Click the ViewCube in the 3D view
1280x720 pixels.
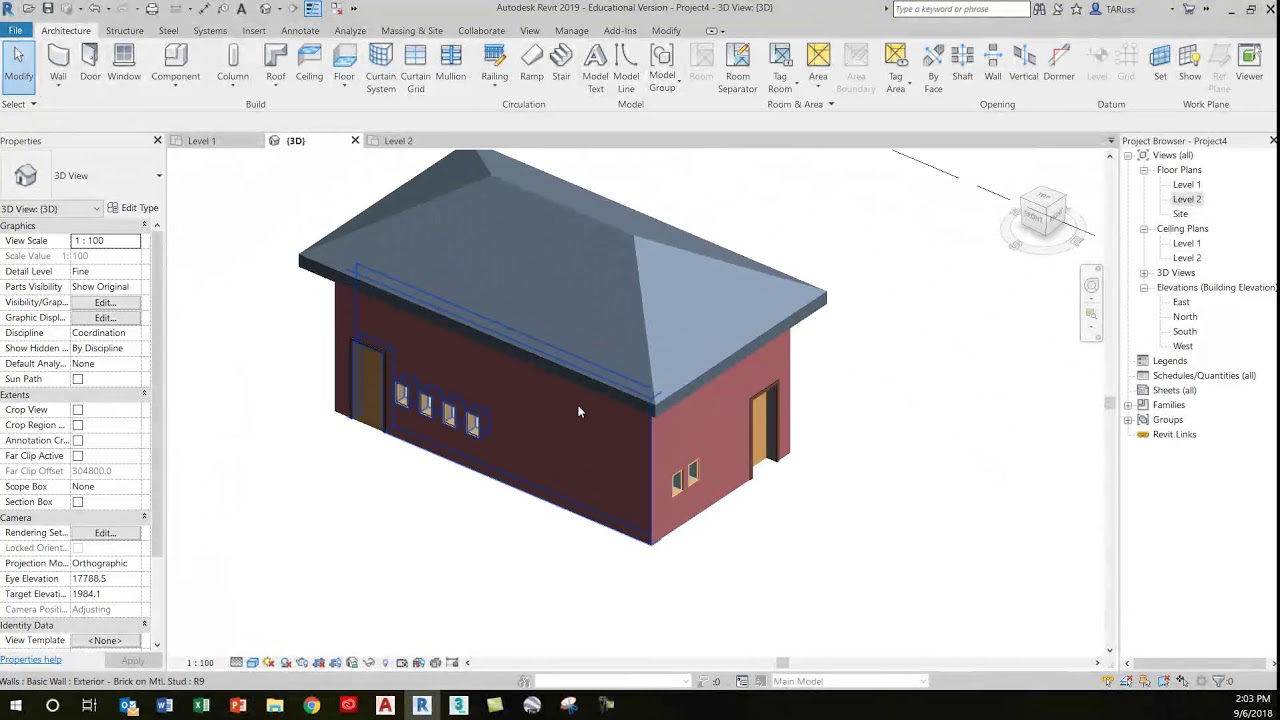1043,214
